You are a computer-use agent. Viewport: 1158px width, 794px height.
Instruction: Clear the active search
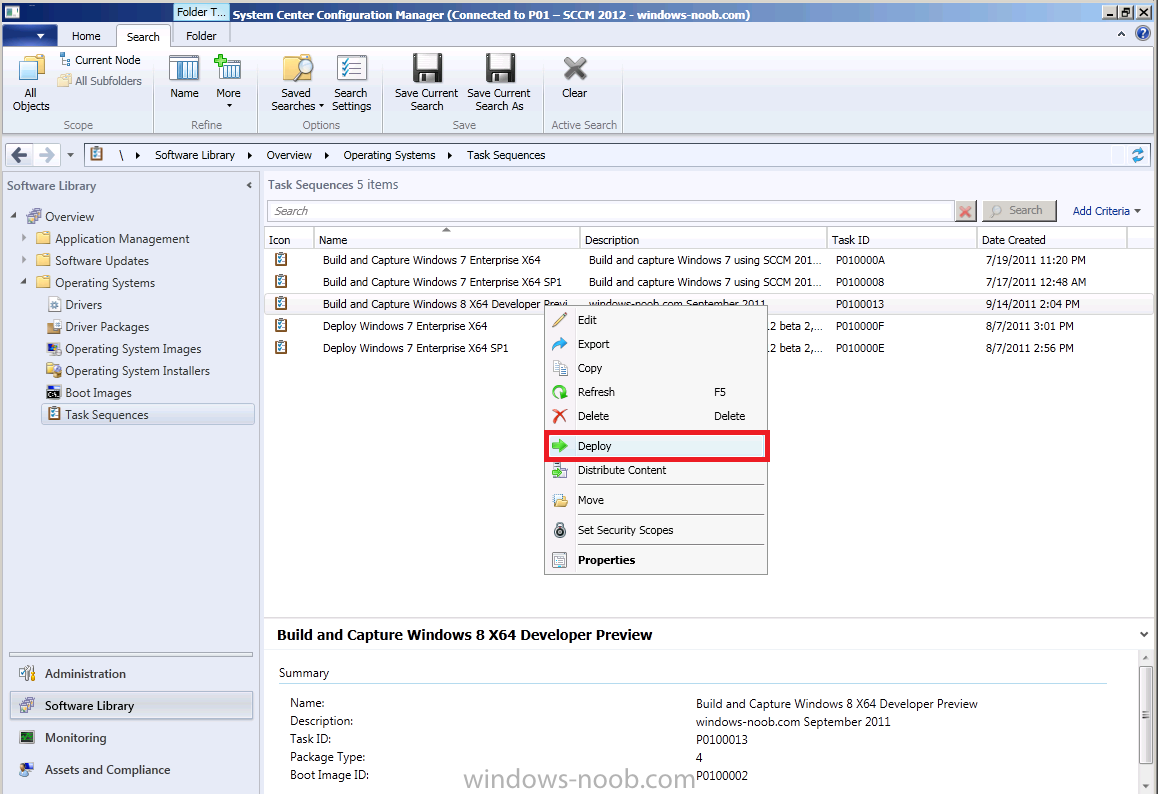click(575, 77)
